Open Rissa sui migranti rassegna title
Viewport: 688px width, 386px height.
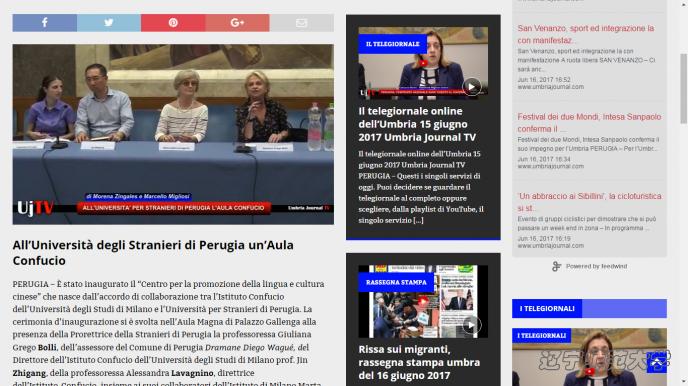point(419,362)
